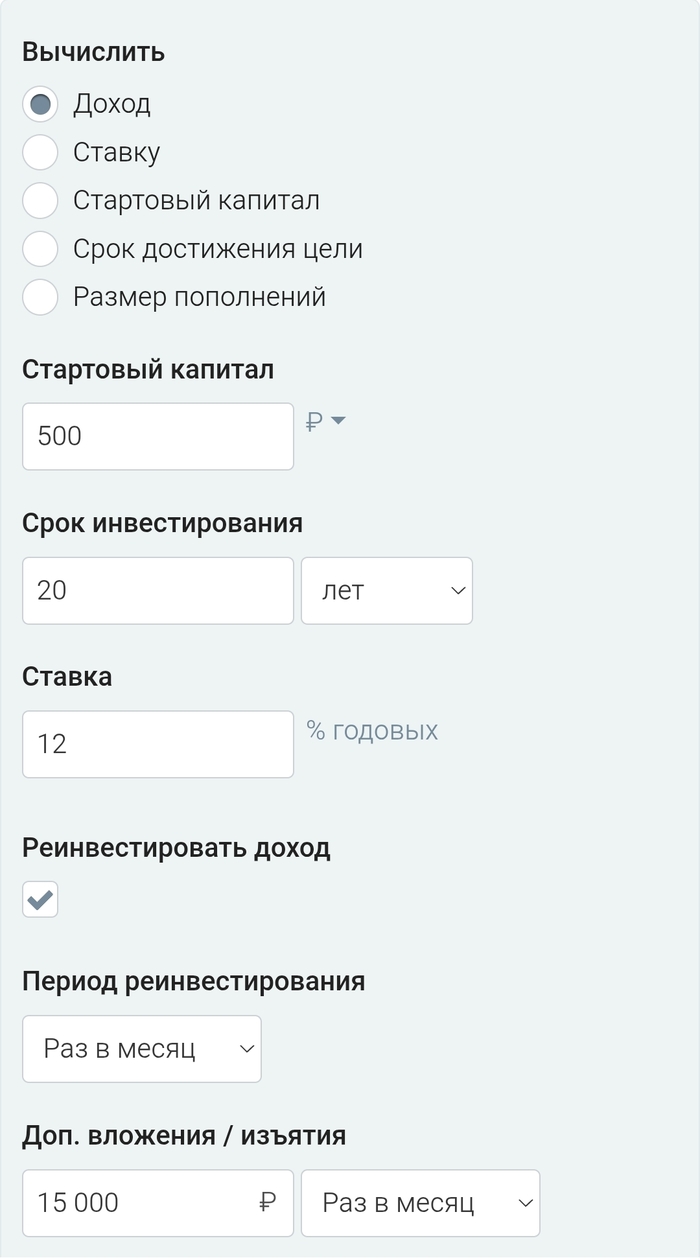Click the Ставка percent input field
Viewport: 700px width, 1258px height.
tap(158, 744)
